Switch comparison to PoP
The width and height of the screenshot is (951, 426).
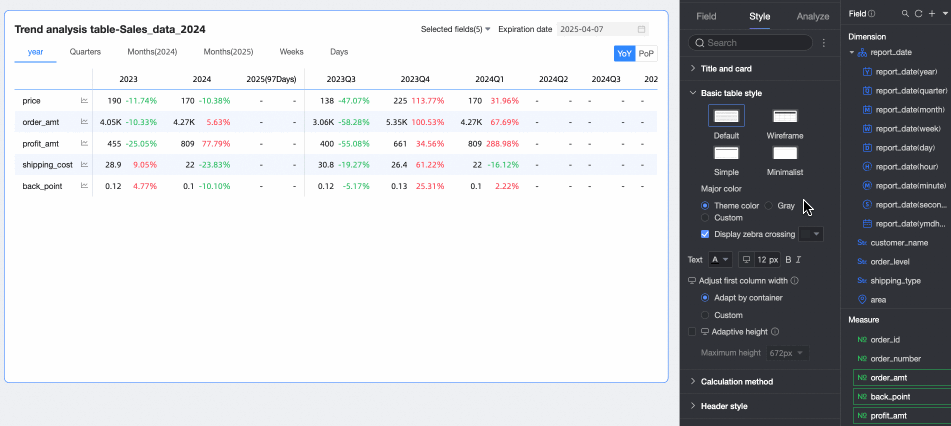646,53
